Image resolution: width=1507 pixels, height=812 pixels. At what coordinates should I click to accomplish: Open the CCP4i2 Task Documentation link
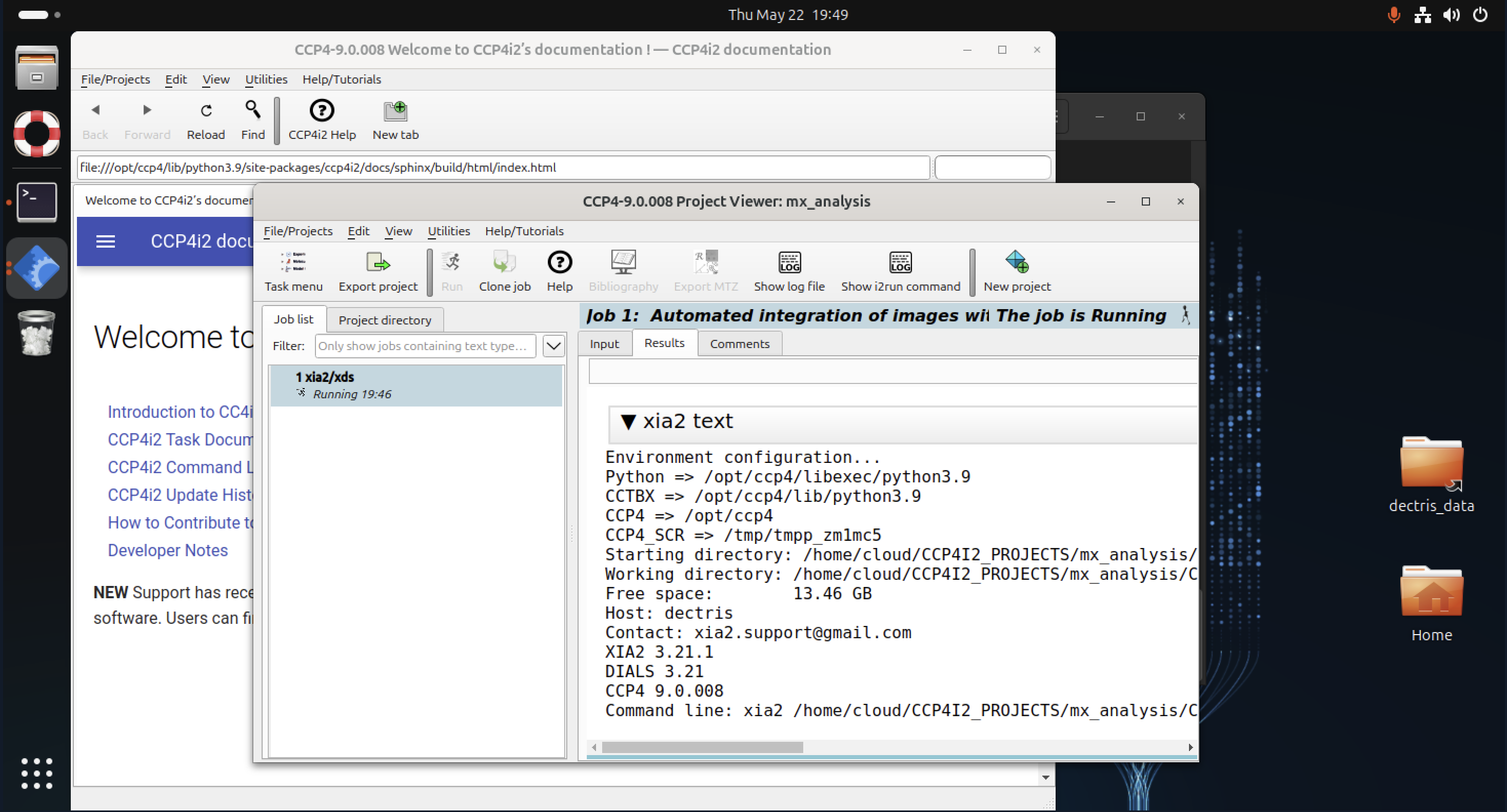click(180, 440)
